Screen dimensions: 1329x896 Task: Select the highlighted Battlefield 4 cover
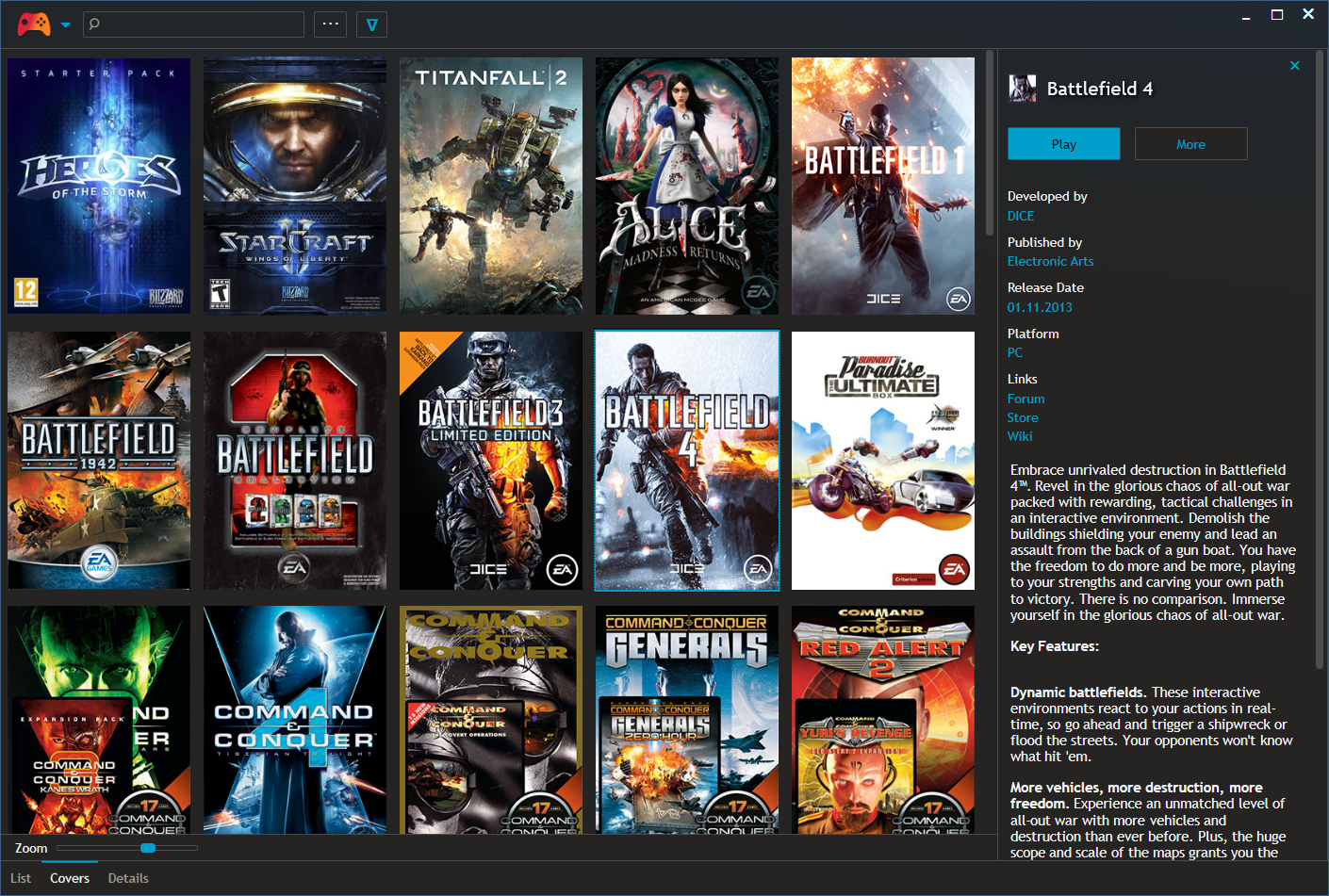click(687, 461)
